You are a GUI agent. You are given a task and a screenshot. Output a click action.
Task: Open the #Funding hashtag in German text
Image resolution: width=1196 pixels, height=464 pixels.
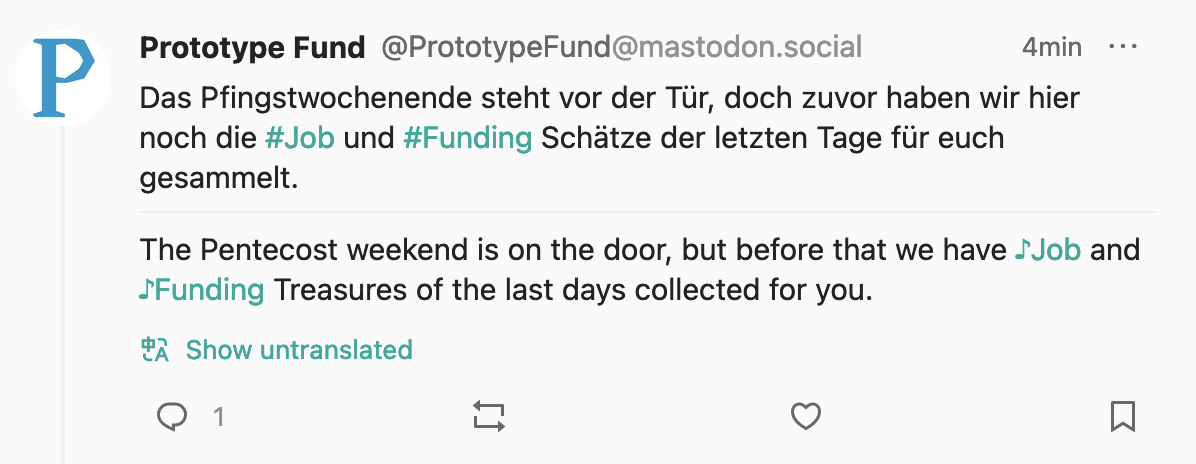click(x=468, y=138)
